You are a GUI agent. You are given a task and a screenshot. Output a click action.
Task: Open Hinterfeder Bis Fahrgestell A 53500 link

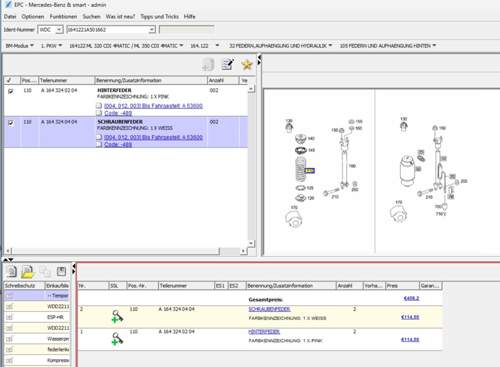pos(153,106)
